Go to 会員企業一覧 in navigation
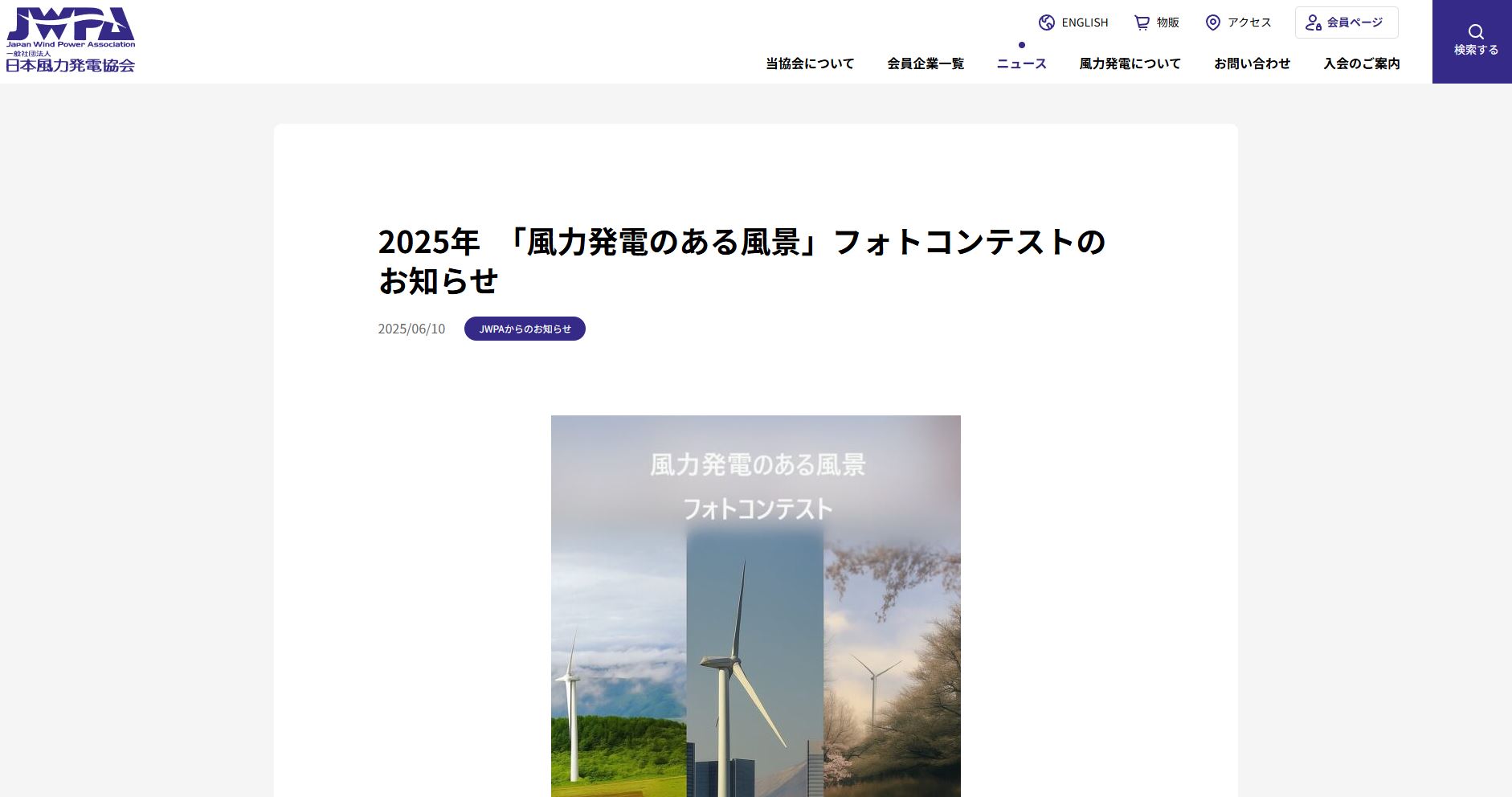Viewport: 1512px width, 797px height. coord(926,63)
